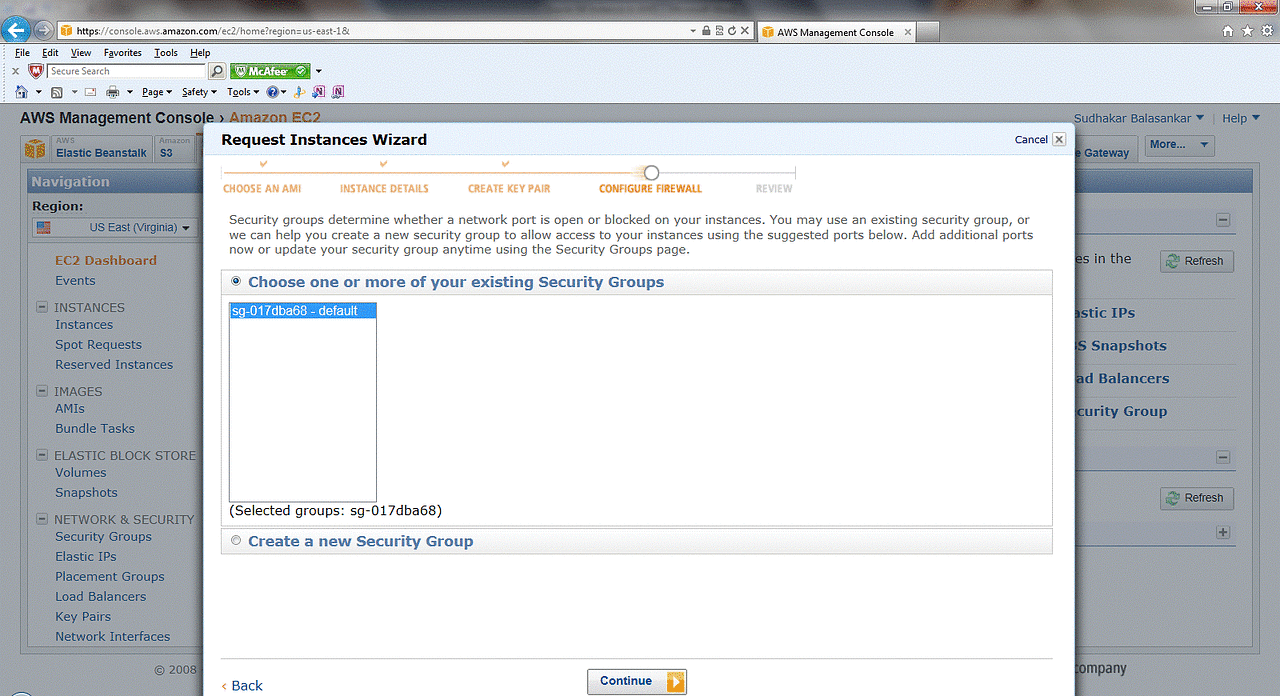Open the Amazon S3 service tab
This screenshot has width=1280, height=696.
174,148
